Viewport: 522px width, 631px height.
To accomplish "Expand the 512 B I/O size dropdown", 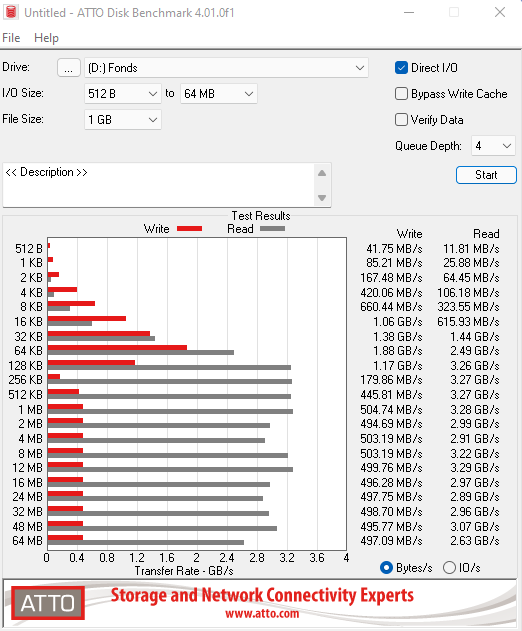I will coord(123,94).
